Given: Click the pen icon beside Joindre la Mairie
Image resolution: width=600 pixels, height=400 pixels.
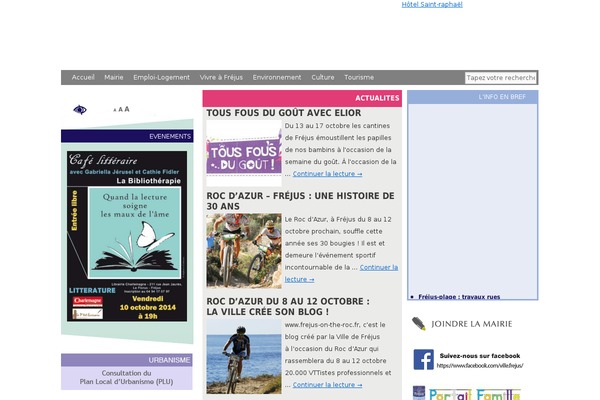Looking at the screenshot, I should click(x=419, y=324).
